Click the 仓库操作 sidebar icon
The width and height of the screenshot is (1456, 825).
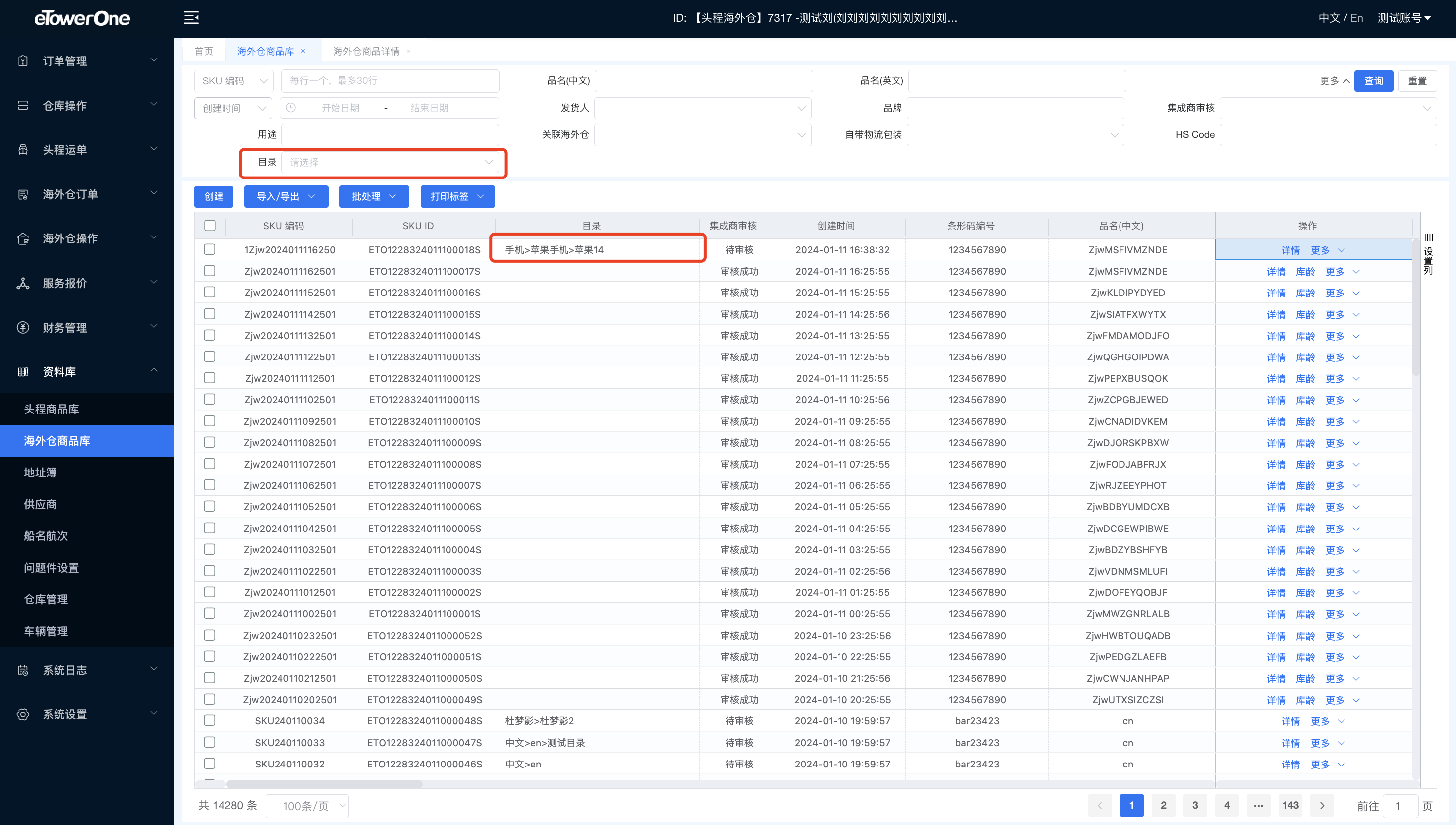coord(23,106)
